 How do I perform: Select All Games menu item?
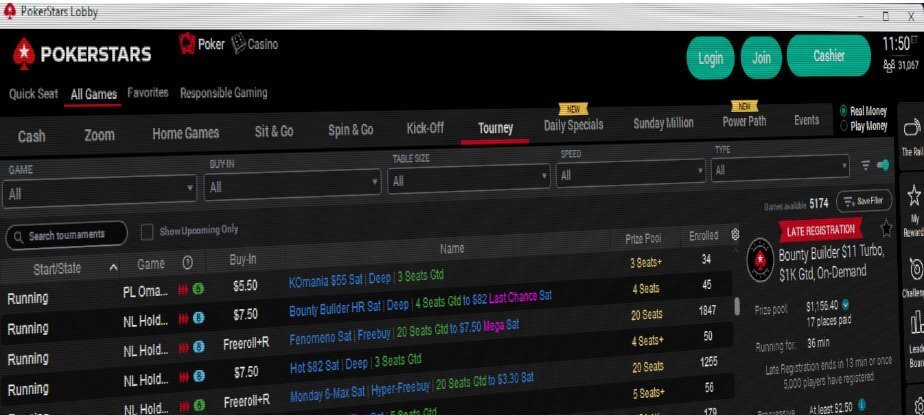point(94,94)
